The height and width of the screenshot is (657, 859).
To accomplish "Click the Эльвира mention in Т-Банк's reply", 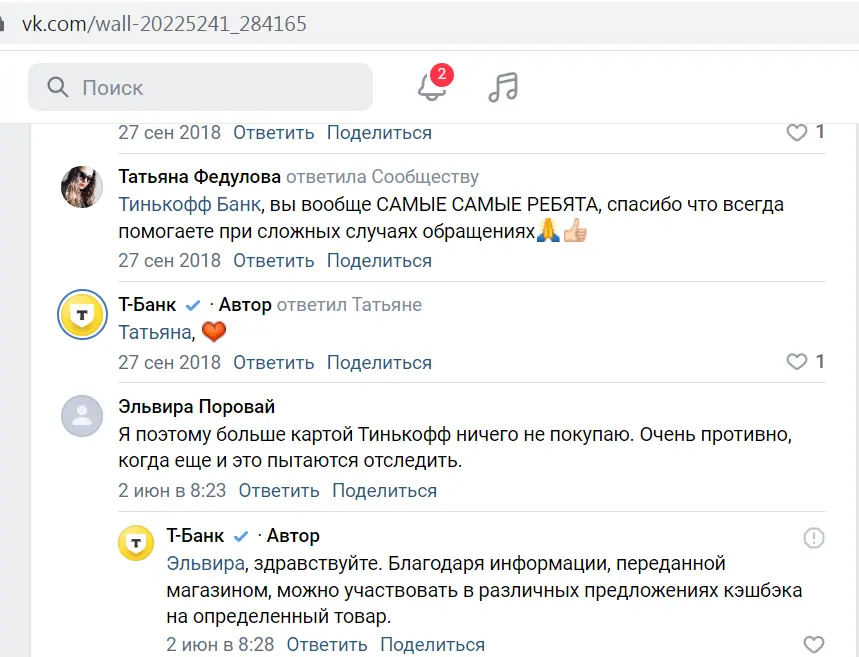I will click(205, 563).
